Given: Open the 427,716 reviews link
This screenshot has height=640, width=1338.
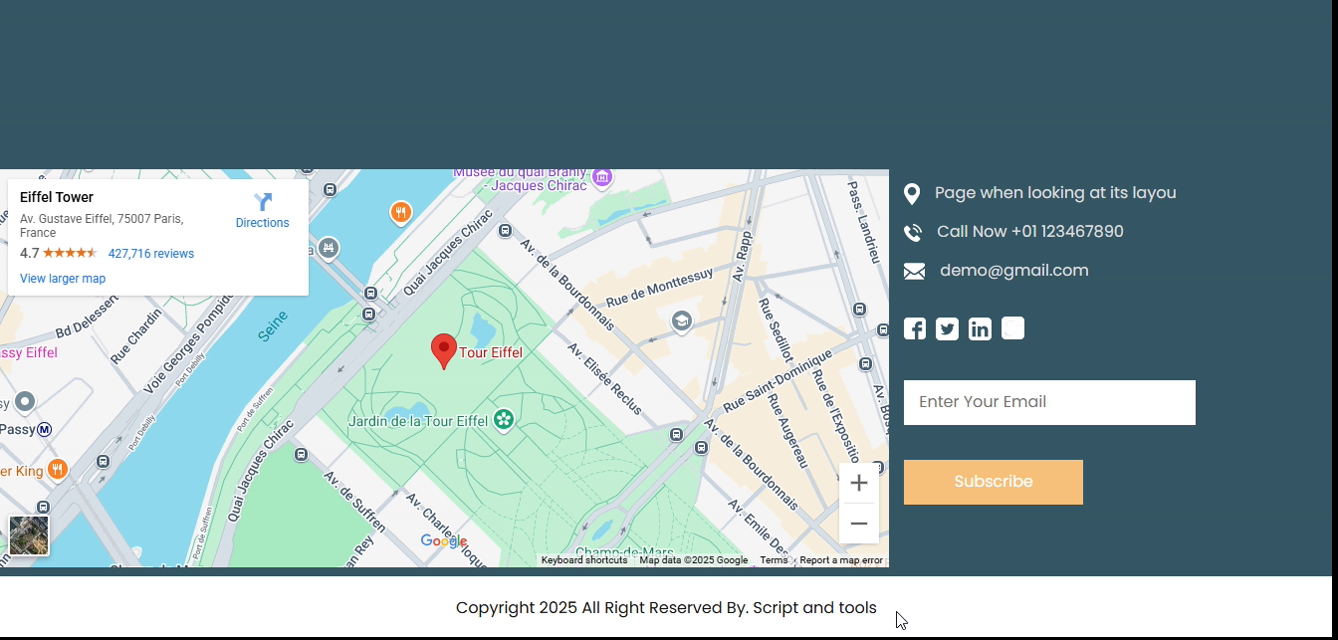Looking at the screenshot, I should coord(151,254).
